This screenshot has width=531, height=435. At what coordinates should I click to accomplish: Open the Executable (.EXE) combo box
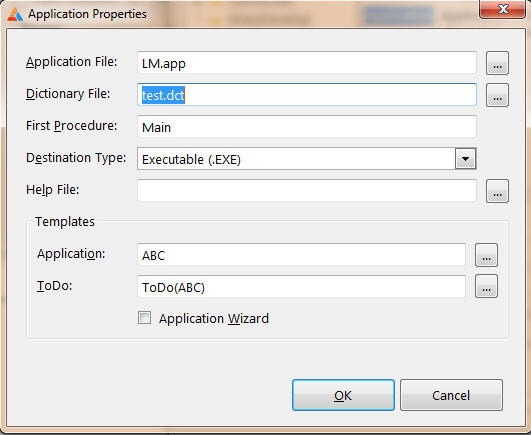coord(306,158)
